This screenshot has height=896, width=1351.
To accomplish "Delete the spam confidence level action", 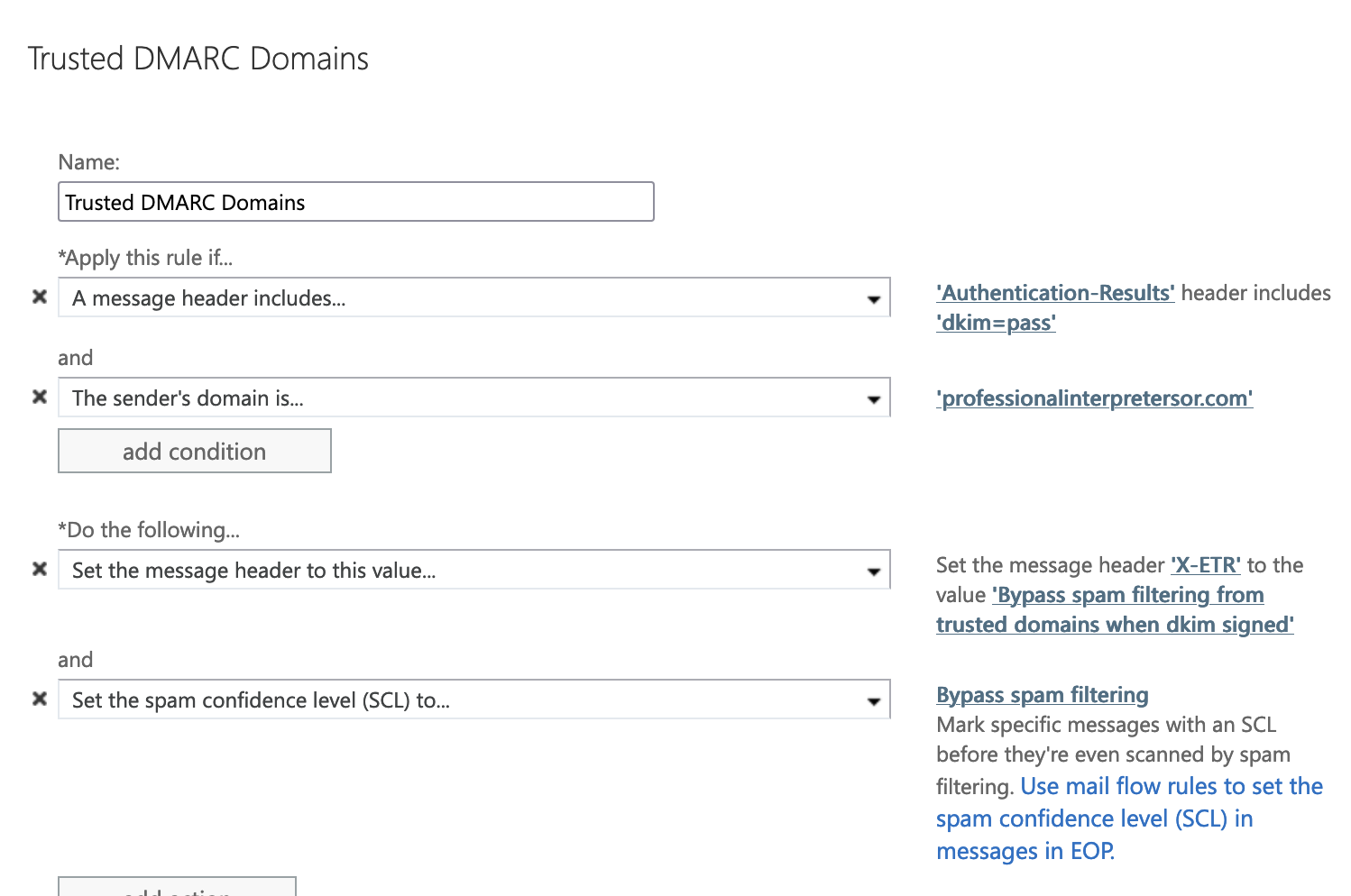I will point(39,699).
